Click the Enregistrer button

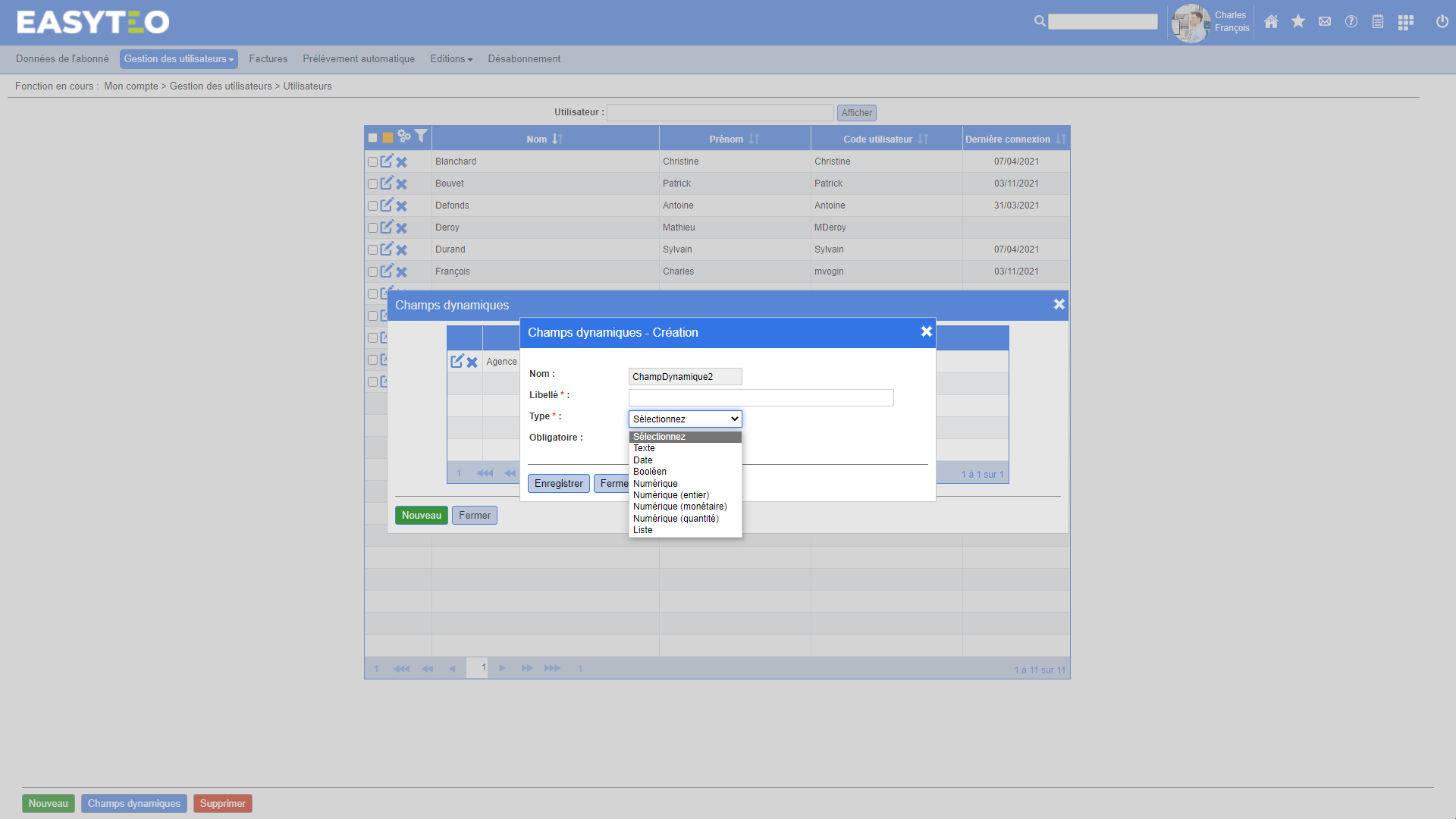coord(558,484)
